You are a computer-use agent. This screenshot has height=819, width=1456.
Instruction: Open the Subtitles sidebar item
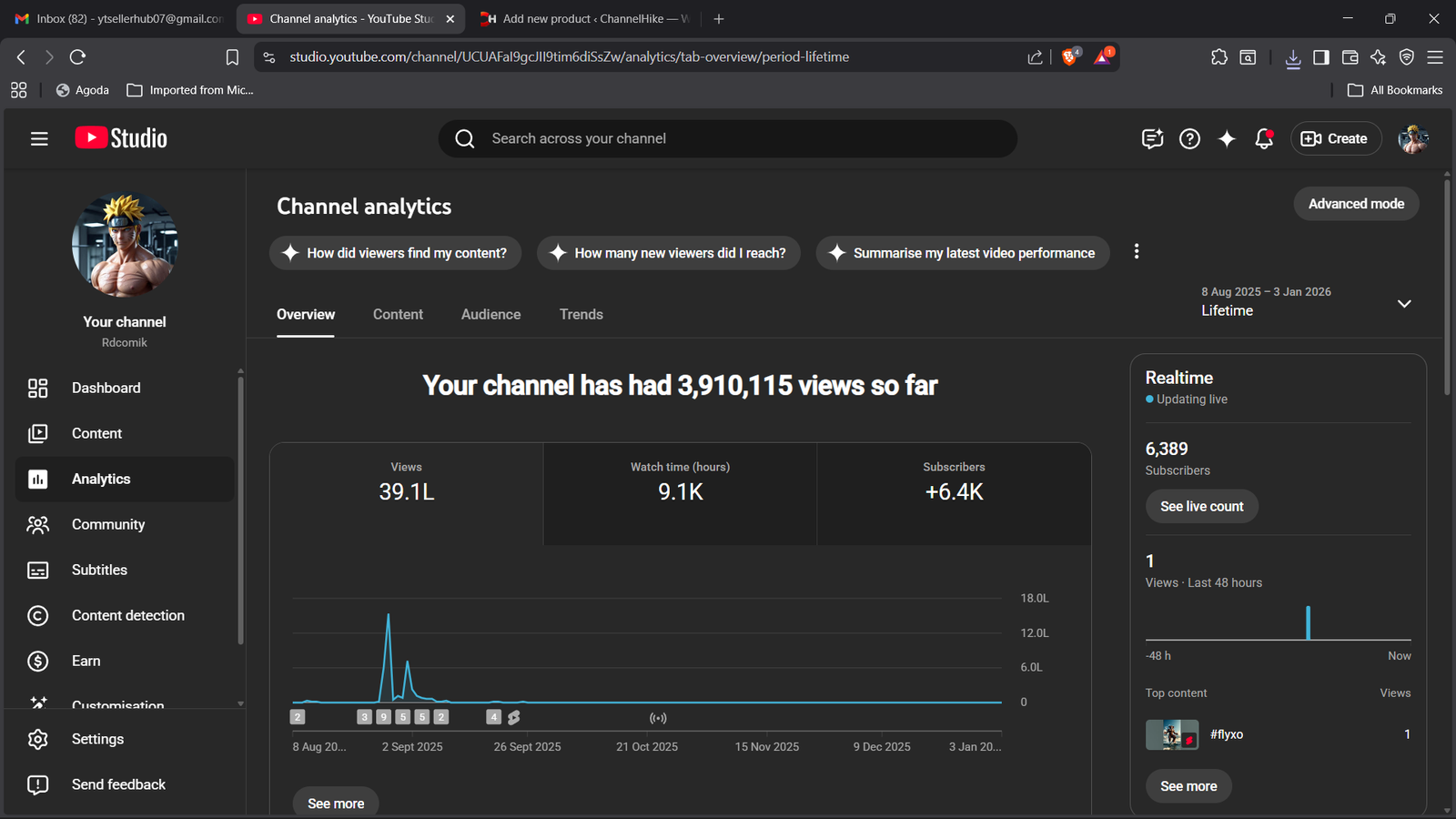point(99,570)
